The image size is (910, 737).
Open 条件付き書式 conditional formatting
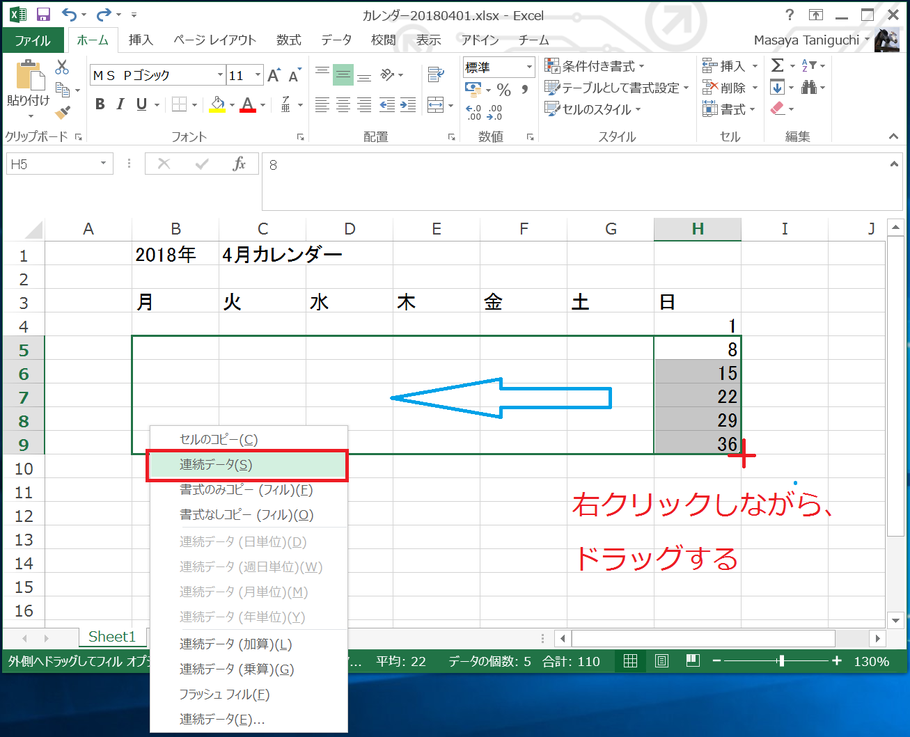click(x=594, y=66)
